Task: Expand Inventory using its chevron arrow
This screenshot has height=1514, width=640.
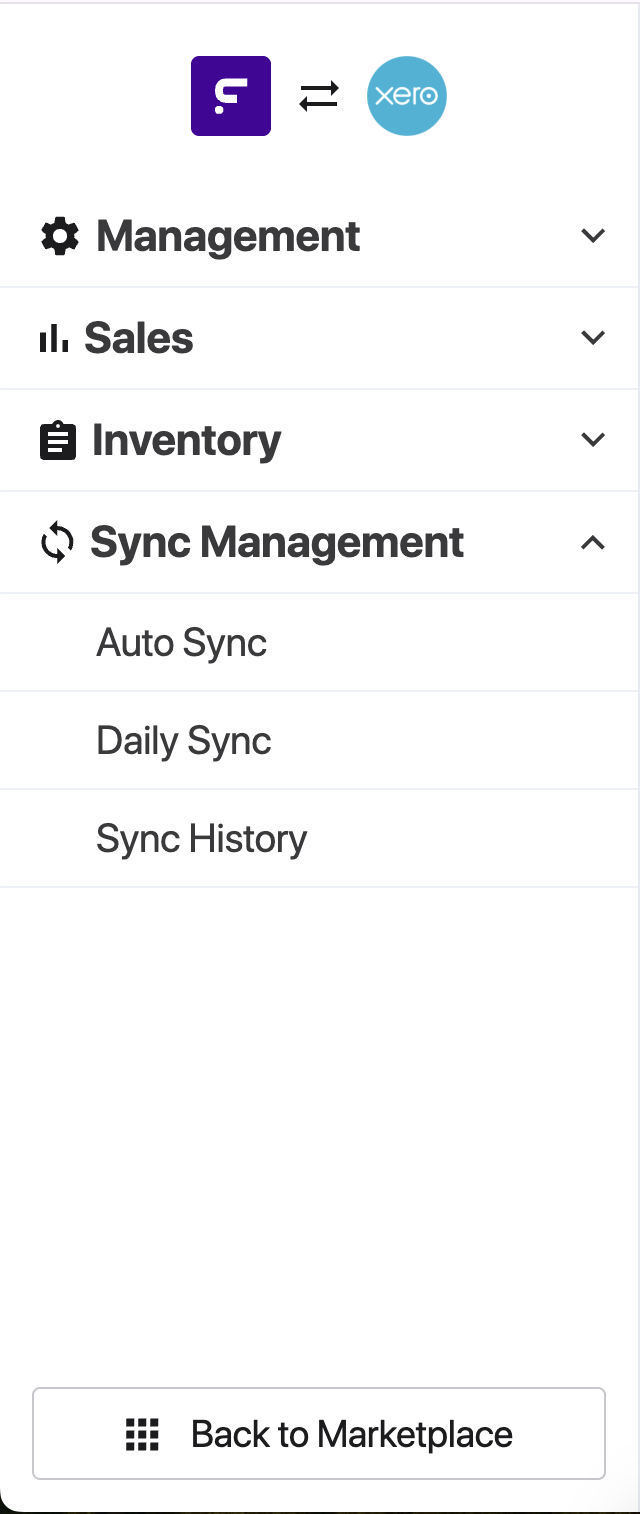Action: point(593,440)
